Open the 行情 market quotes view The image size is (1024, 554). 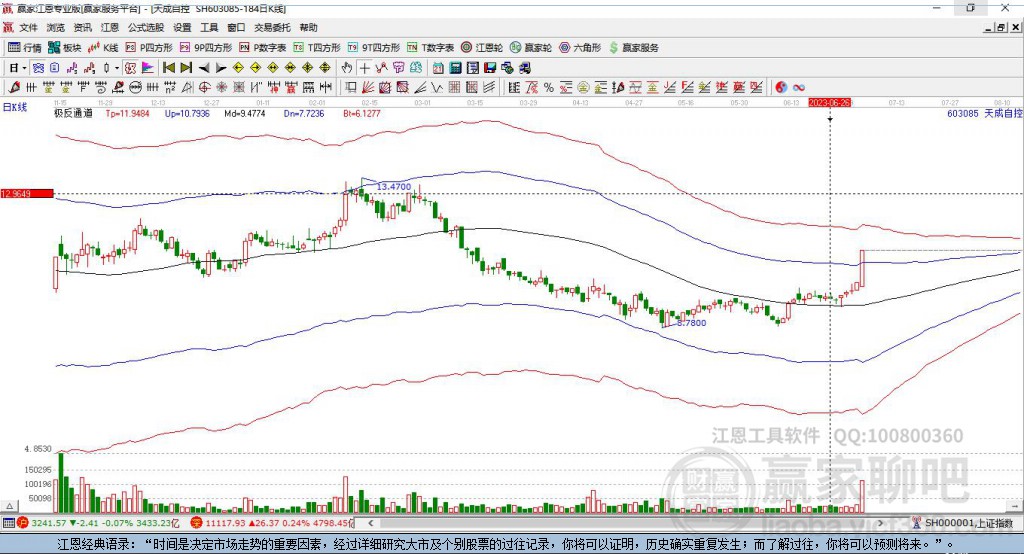(x=24, y=48)
